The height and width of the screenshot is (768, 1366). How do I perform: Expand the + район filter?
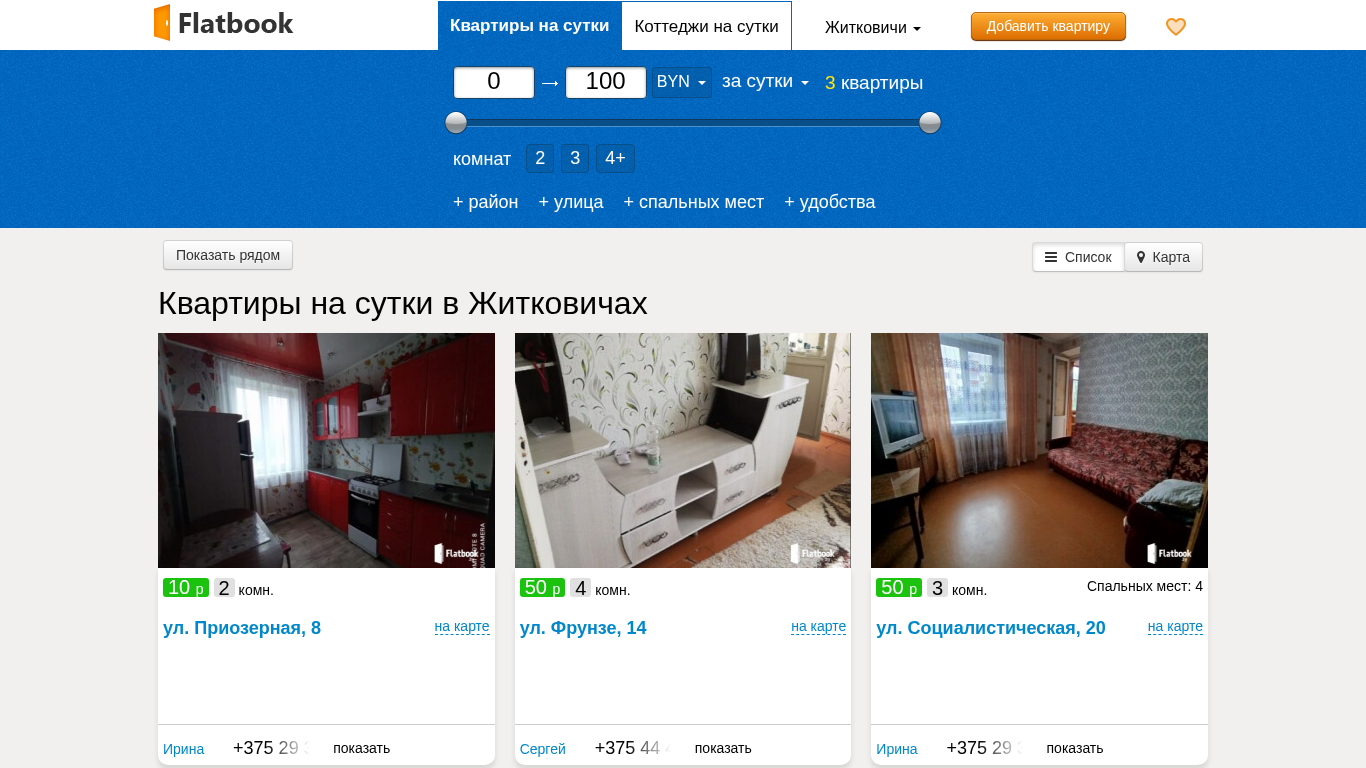[x=486, y=202]
